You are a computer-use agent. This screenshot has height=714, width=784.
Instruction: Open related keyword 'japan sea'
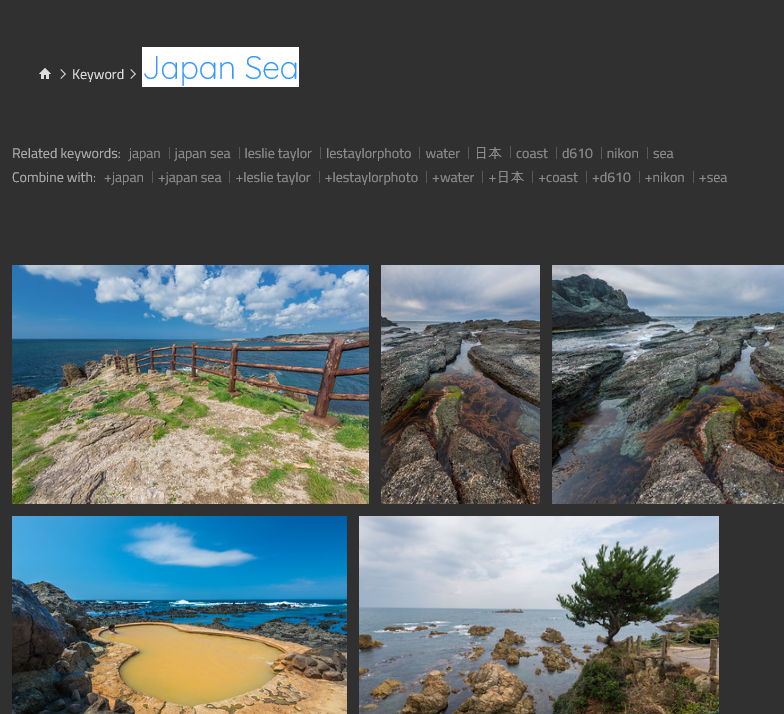point(202,154)
